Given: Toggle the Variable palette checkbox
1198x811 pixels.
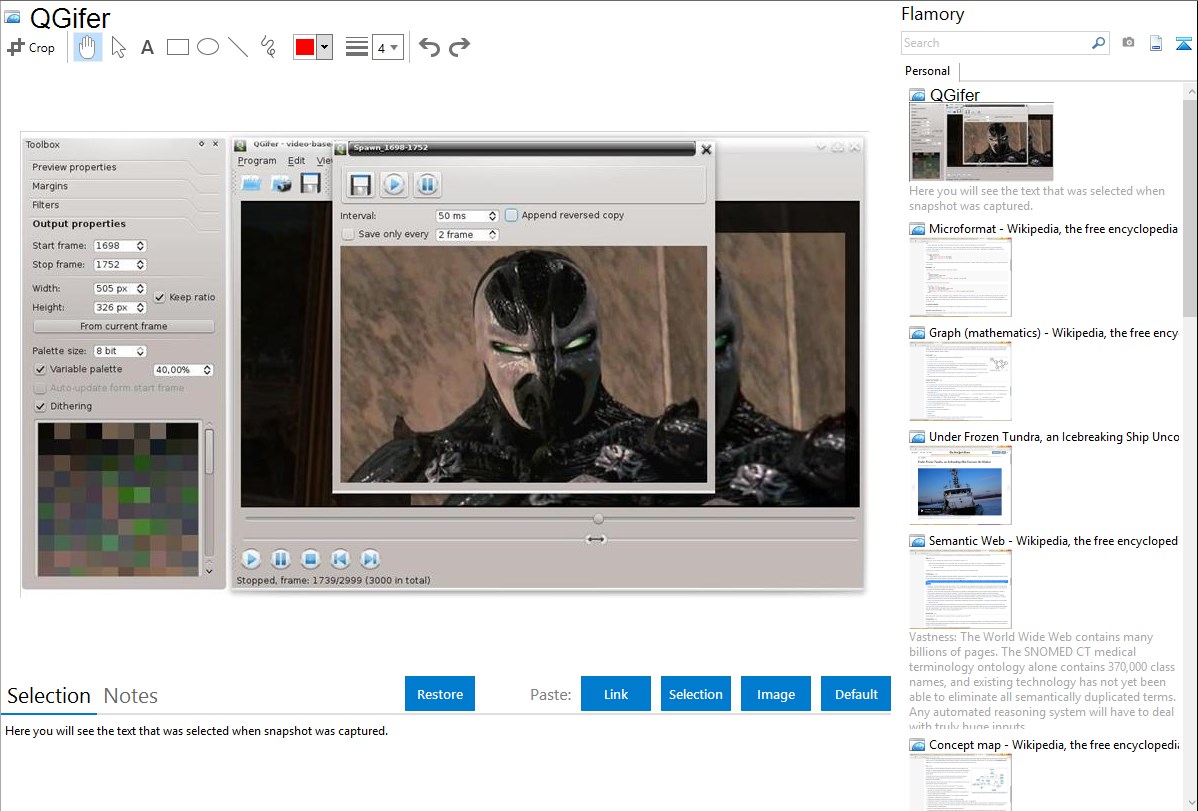Looking at the screenshot, I should [x=40, y=369].
